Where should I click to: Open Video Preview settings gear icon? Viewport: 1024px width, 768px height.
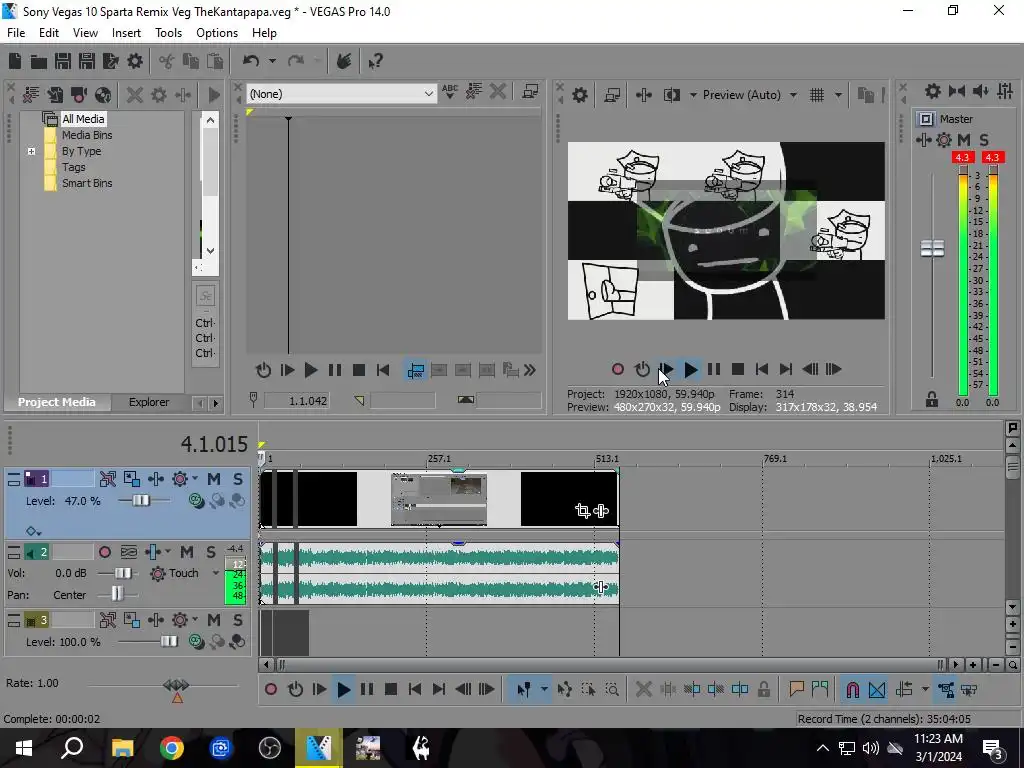(580, 95)
